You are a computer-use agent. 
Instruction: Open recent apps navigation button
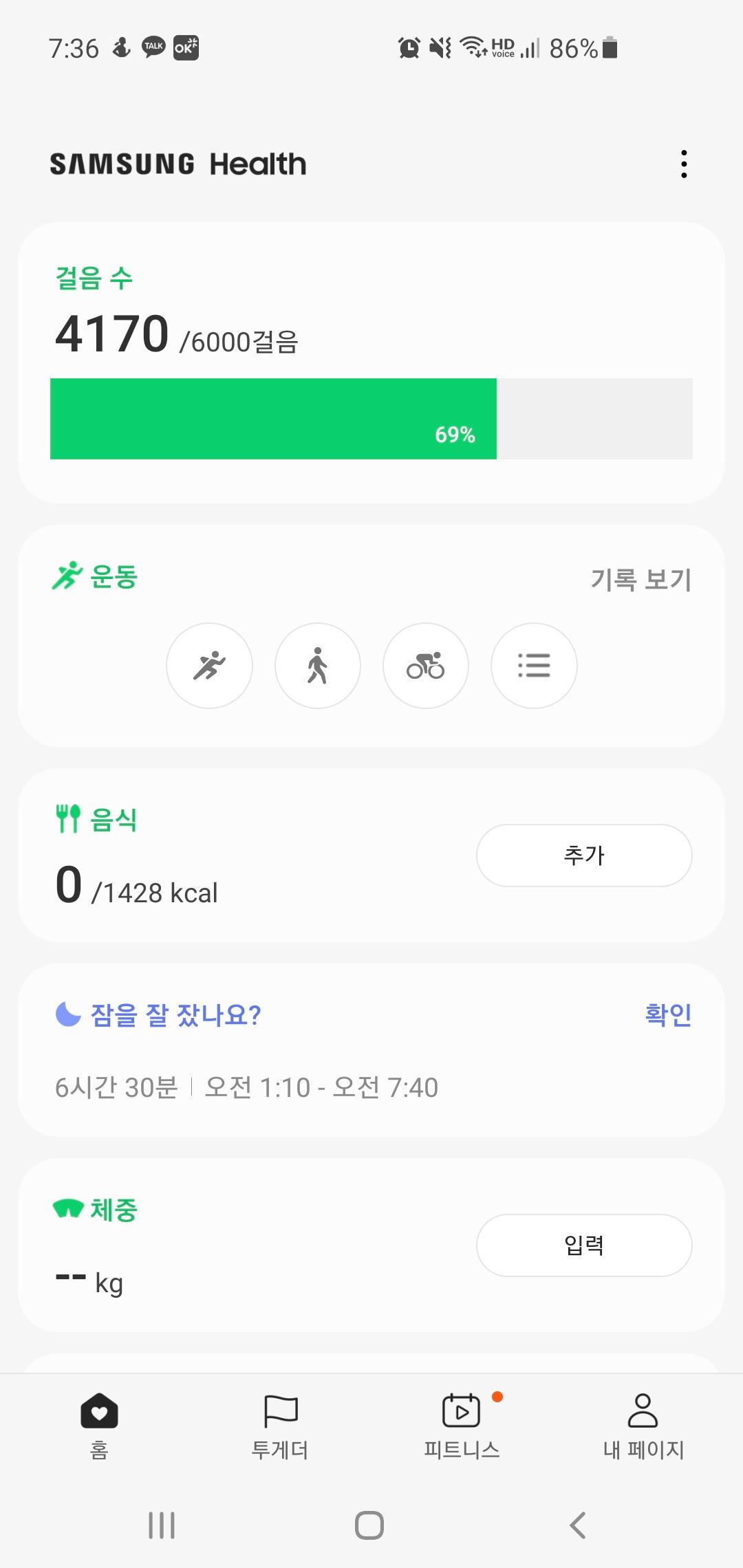162,1525
